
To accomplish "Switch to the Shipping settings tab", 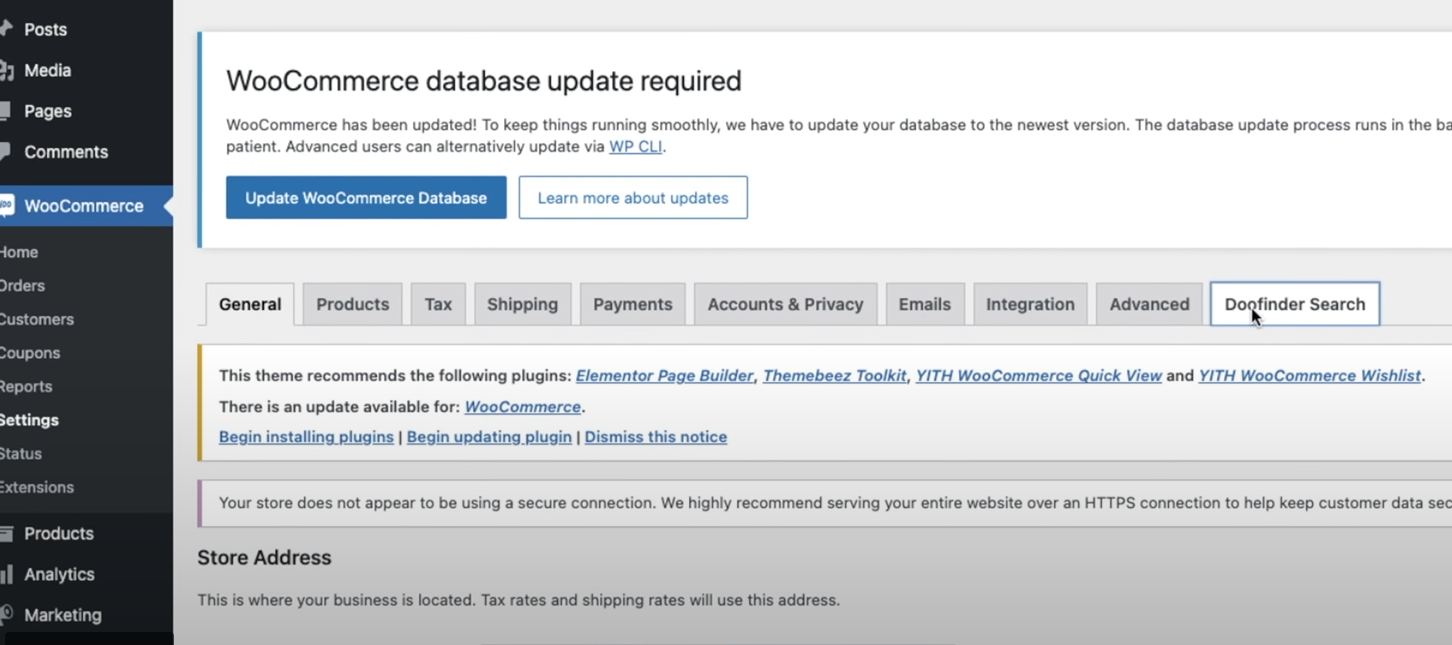I will (522, 304).
